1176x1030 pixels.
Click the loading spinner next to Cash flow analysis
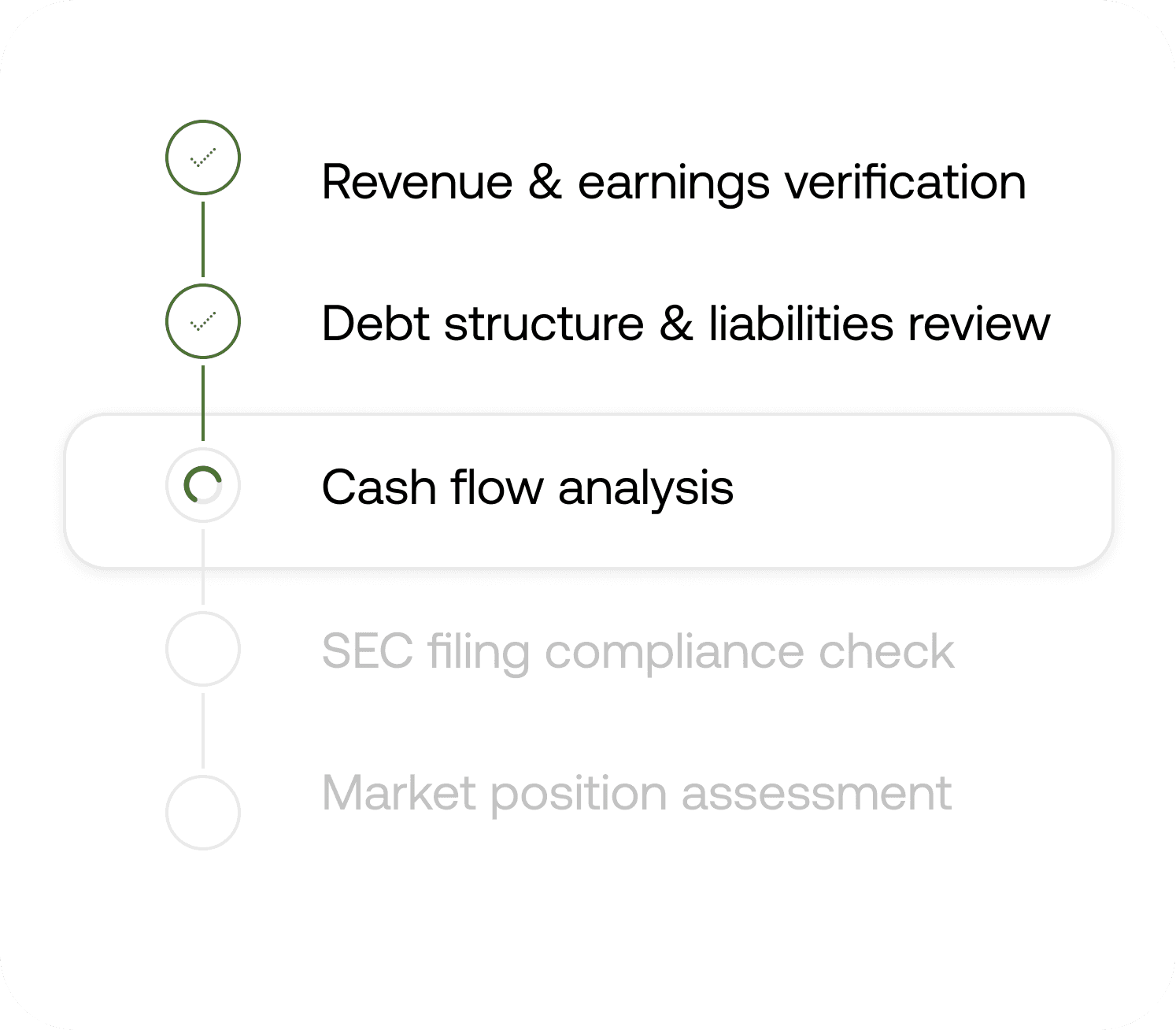[203, 485]
